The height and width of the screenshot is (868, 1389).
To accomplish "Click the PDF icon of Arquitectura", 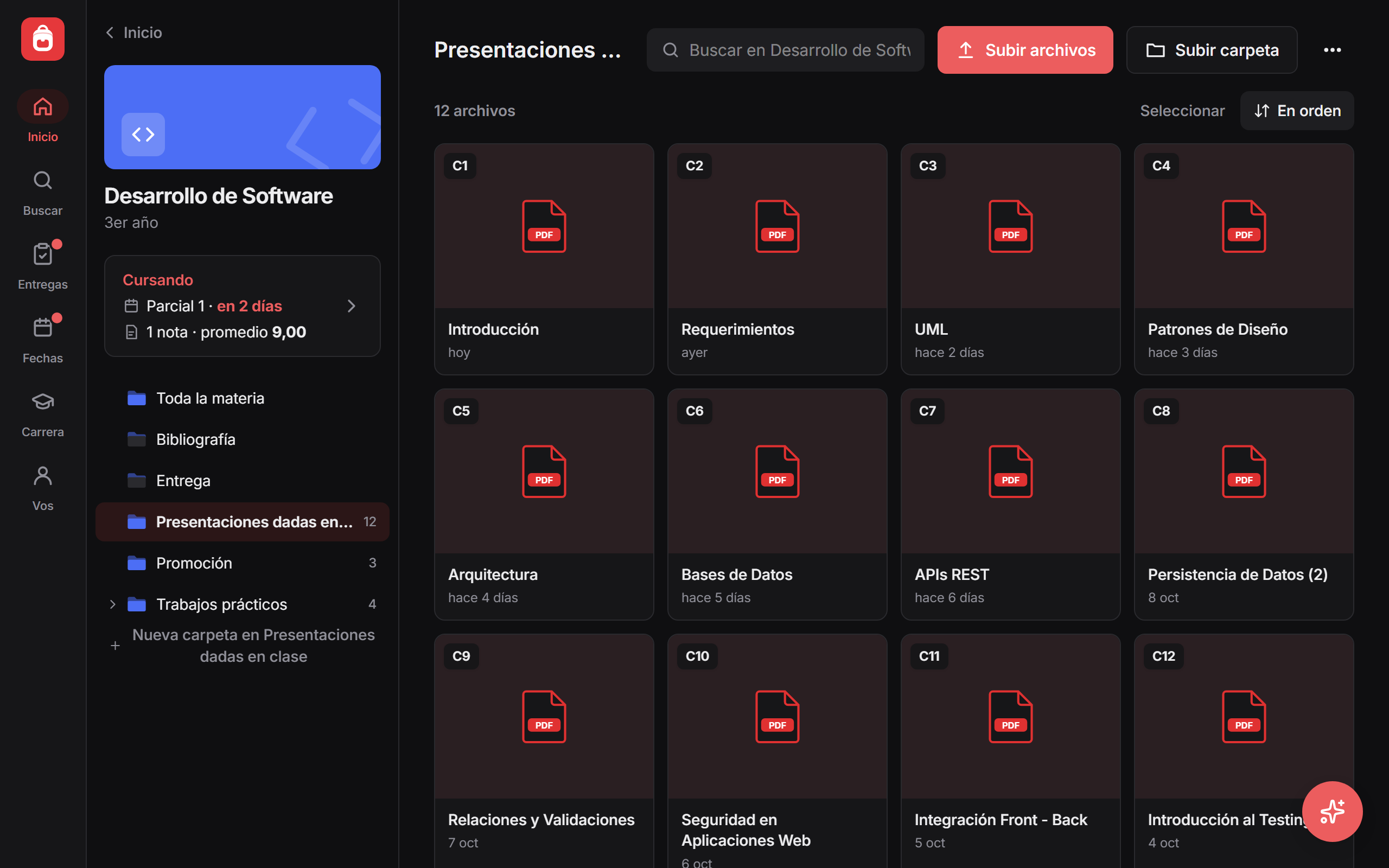I will pyautogui.click(x=544, y=471).
